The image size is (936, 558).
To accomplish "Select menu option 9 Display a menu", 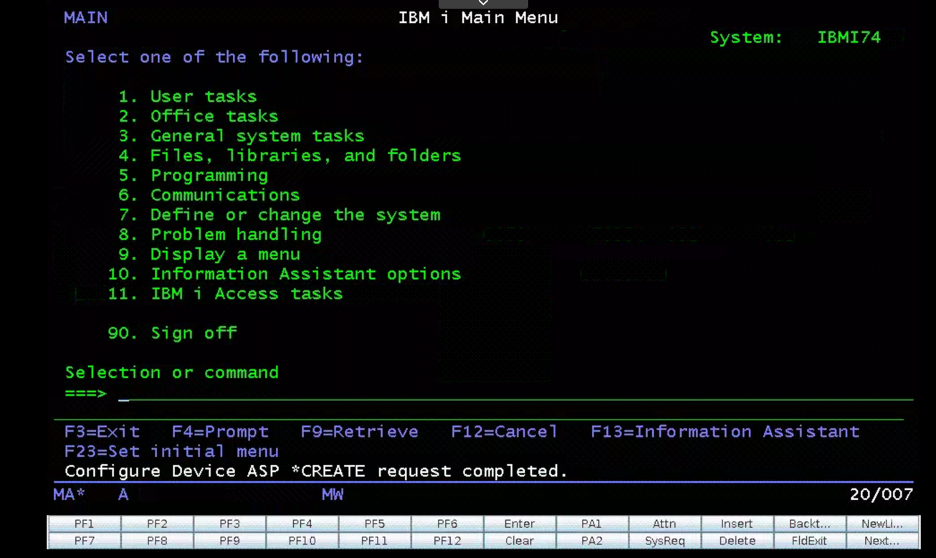I will 209,254.
